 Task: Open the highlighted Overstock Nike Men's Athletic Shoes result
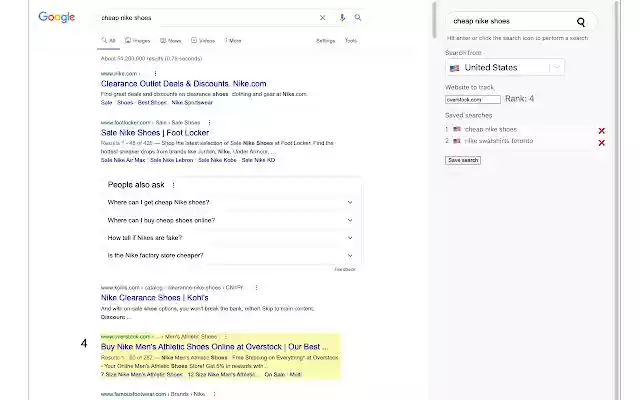tap(214, 347)
